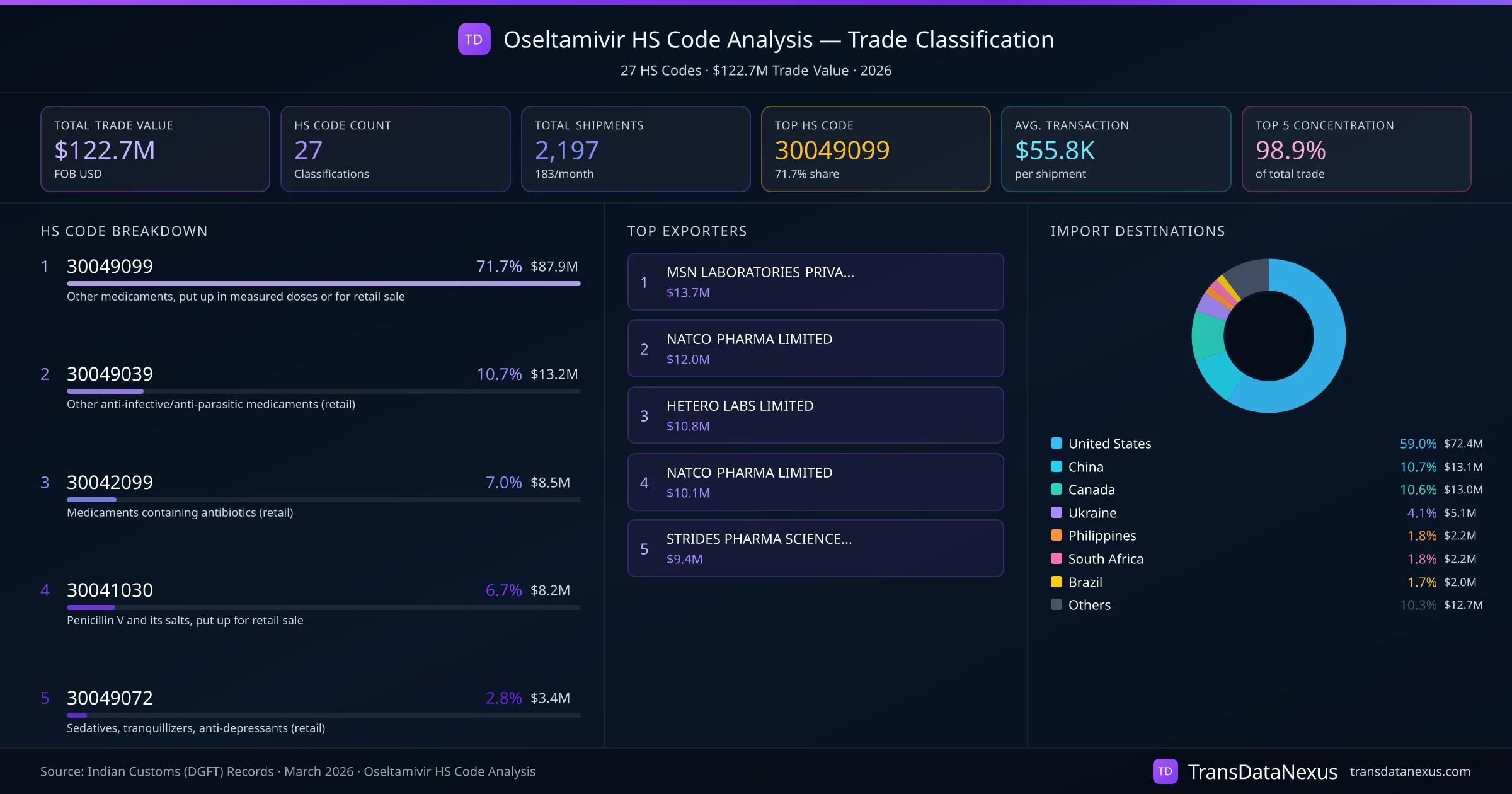The width and height of the screenshot is (1512, 794).
Task: Click the Total Trade Value stat card
Action: pyautogui.click(x=155, y=149)
